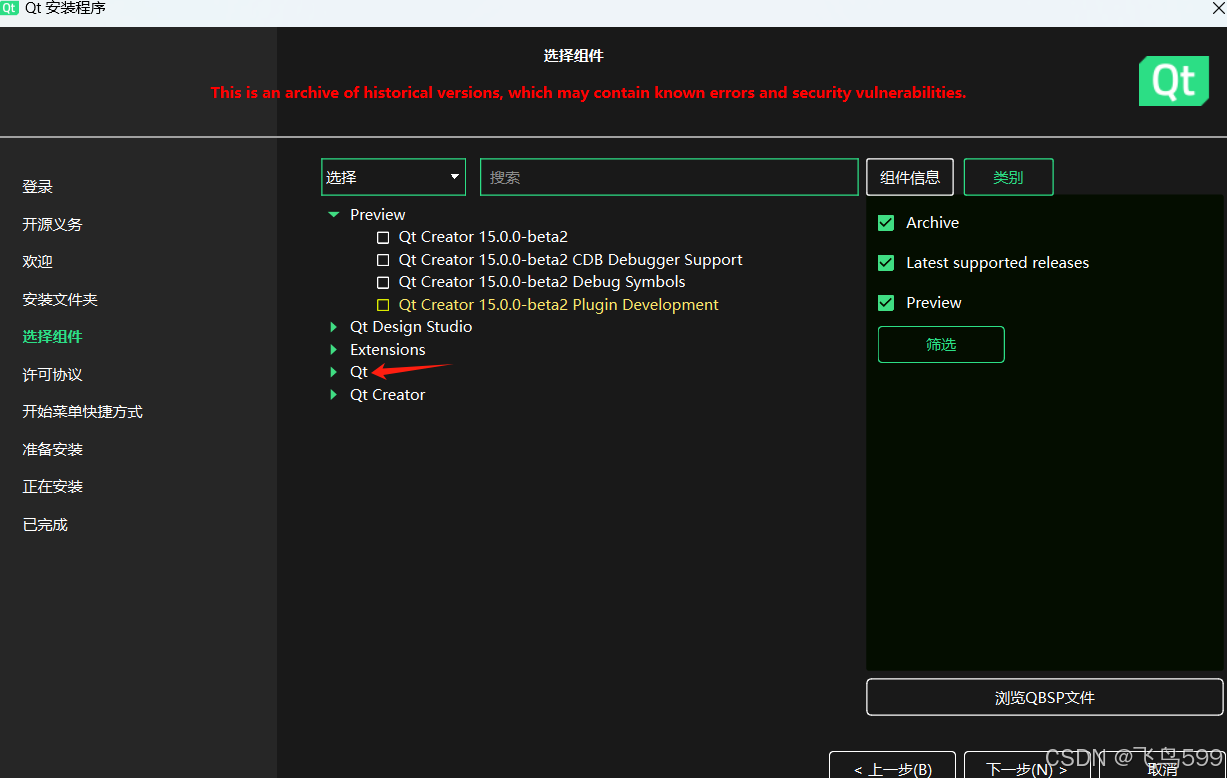The width and height of the screenshot is (1227, 778).
Task: Click the Qt icon in title bar
Action: pos(10,8)
